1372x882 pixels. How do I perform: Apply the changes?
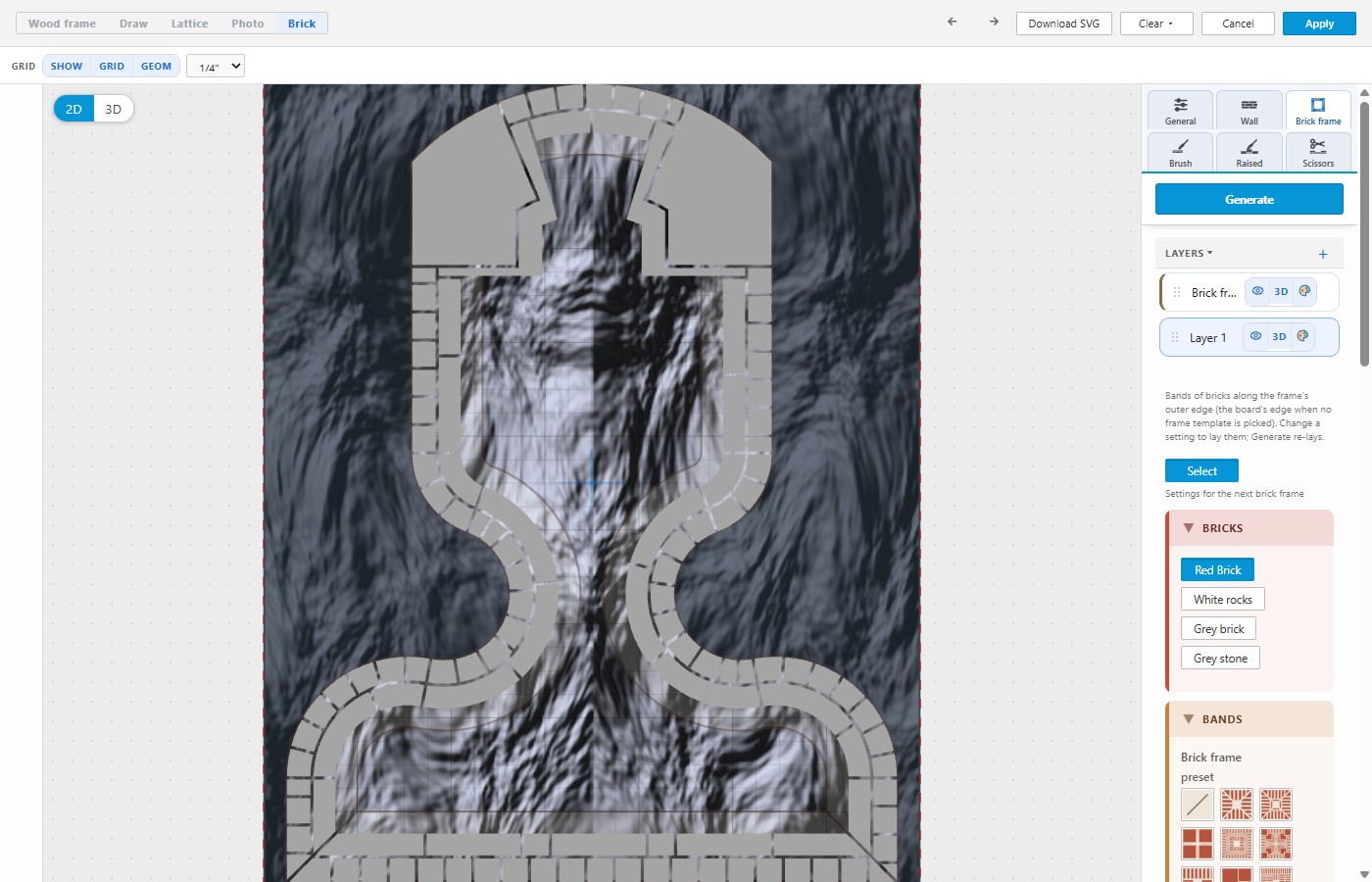pos(1319,24)
